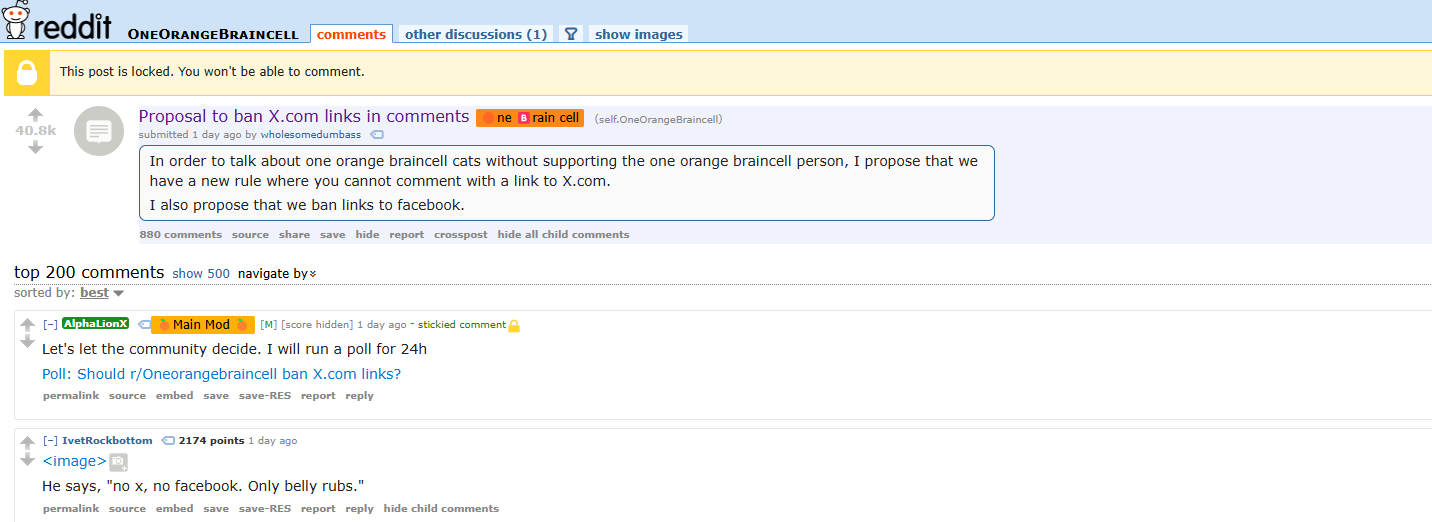1432x522 pixels.
Task: Click the orange One Brain cell flair
Action: pos(530,117)
